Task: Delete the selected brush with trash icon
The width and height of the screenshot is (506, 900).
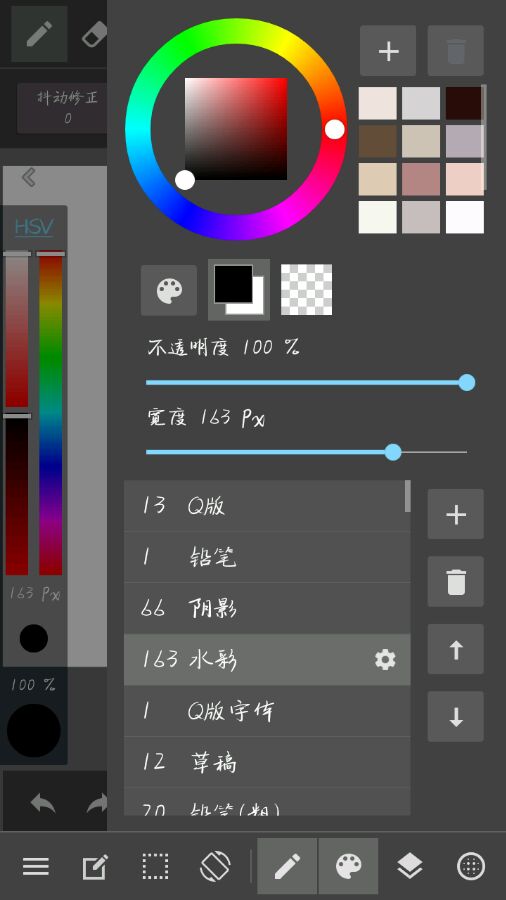Action: coord(456,581)
